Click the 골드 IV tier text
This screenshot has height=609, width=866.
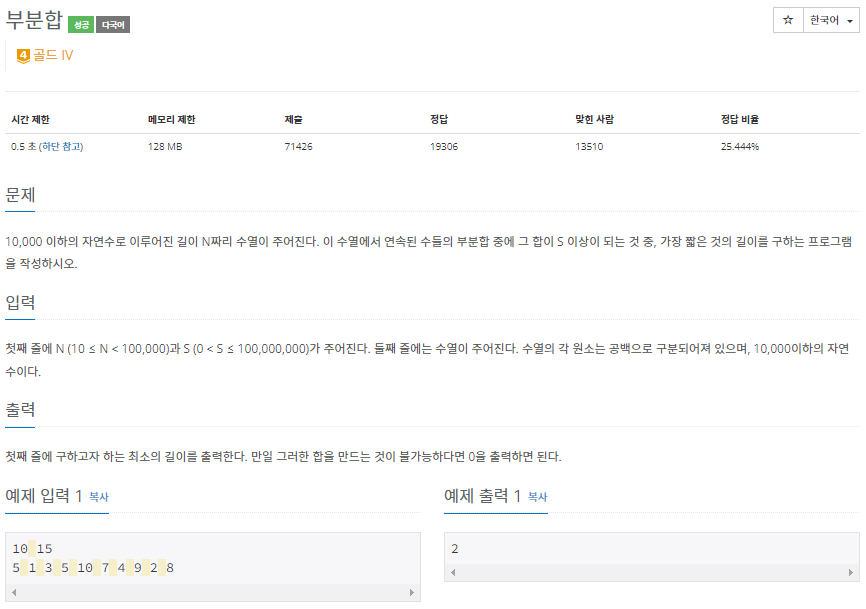pyautogui.click(x=53, y=55)
